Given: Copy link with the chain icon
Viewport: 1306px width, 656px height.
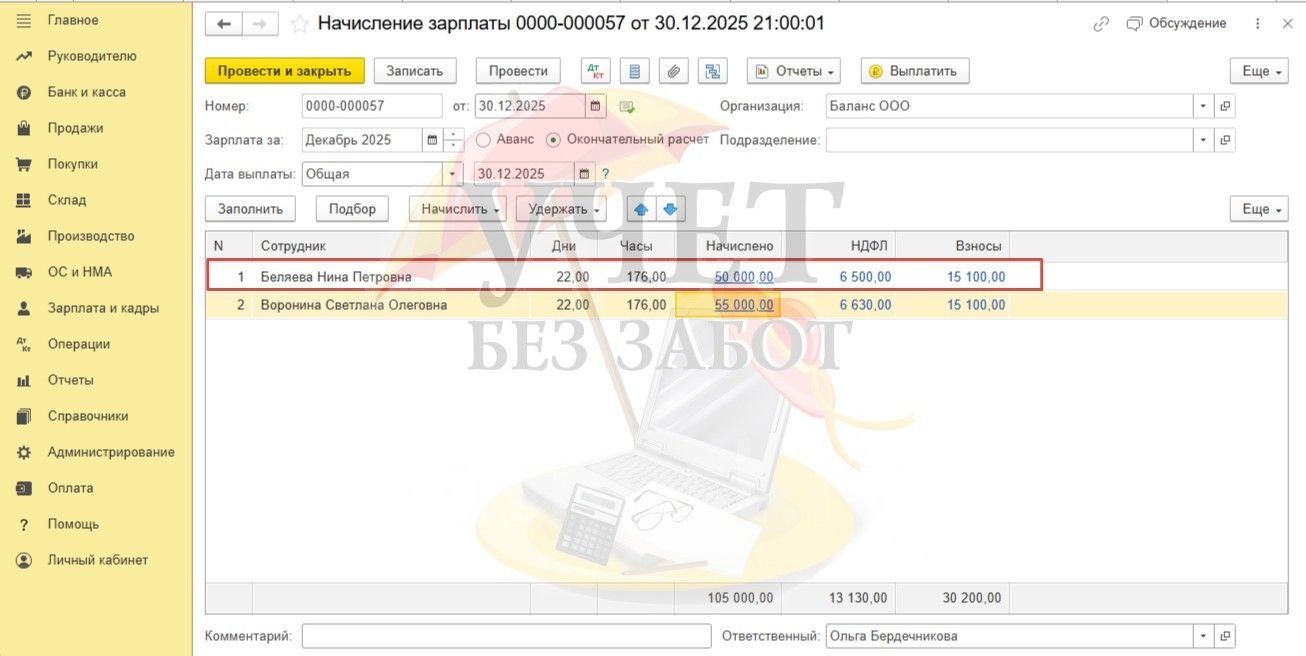Looking at the screenshot, I should click(x=1101, y=23).
